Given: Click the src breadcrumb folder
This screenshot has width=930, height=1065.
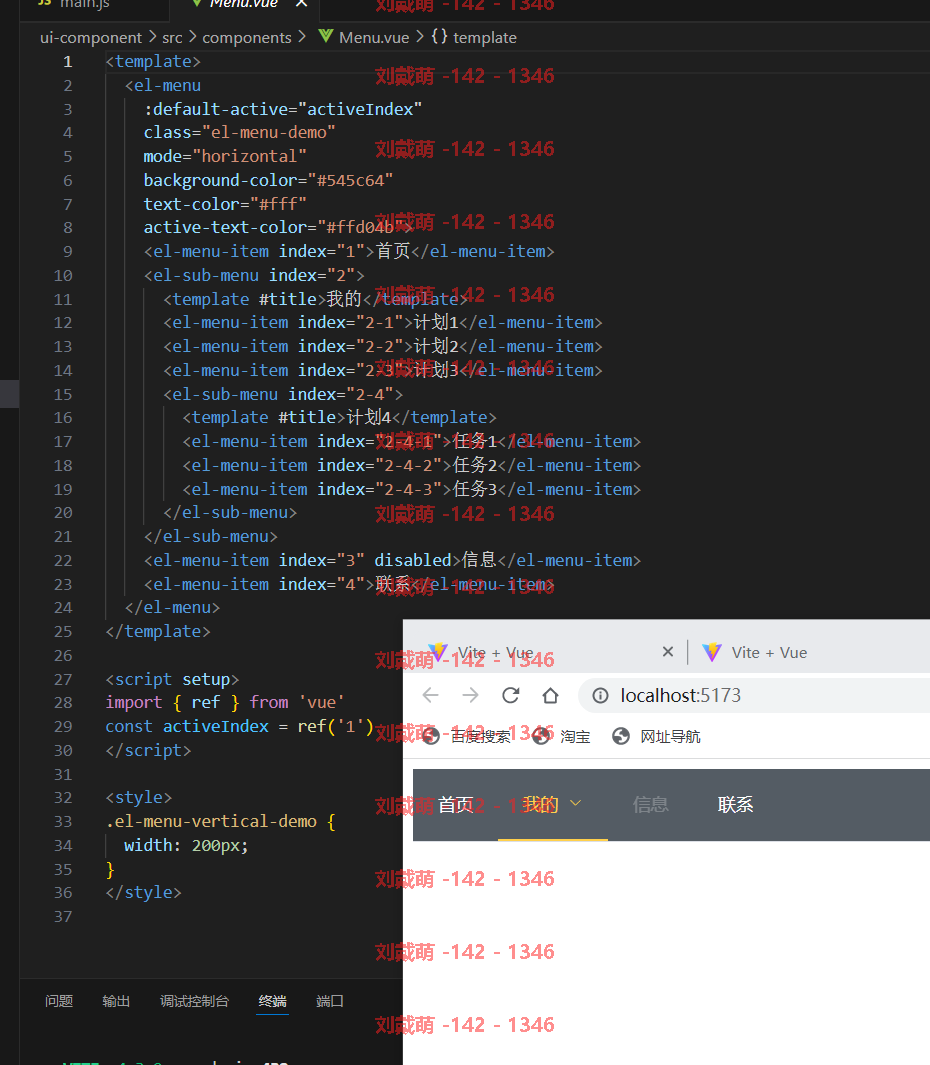Looking at the screenshot, I should pyautogui.click(x=173, y=38).
